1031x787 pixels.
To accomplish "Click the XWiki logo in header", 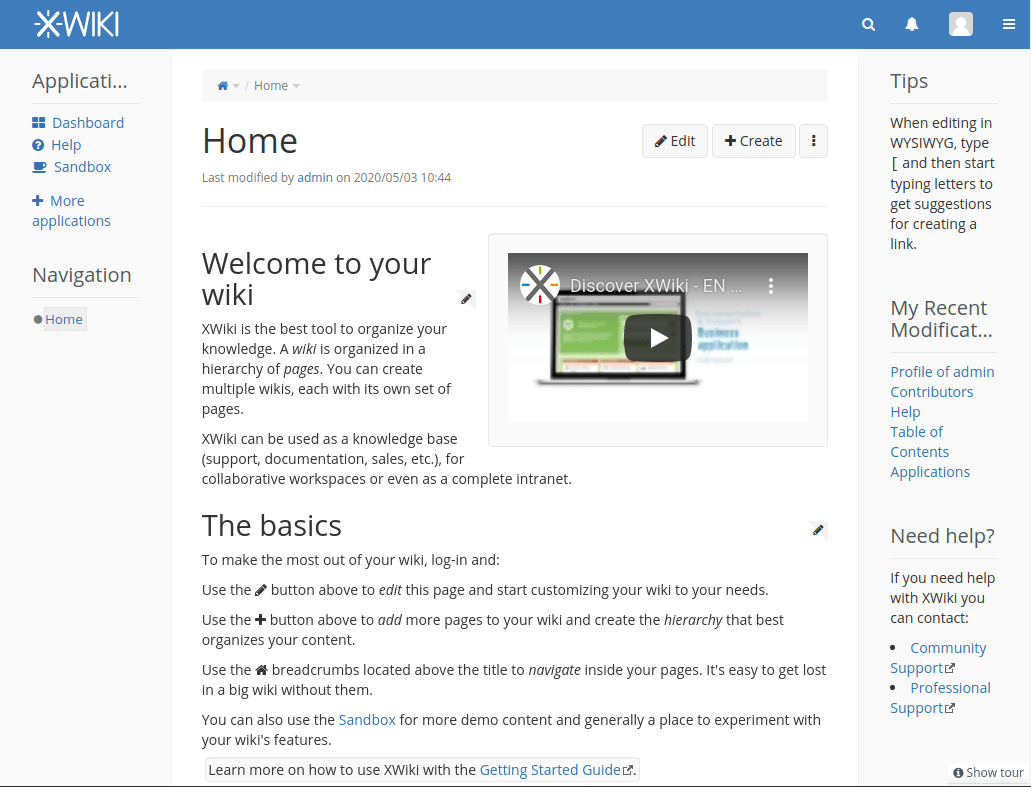I will 76,24.
